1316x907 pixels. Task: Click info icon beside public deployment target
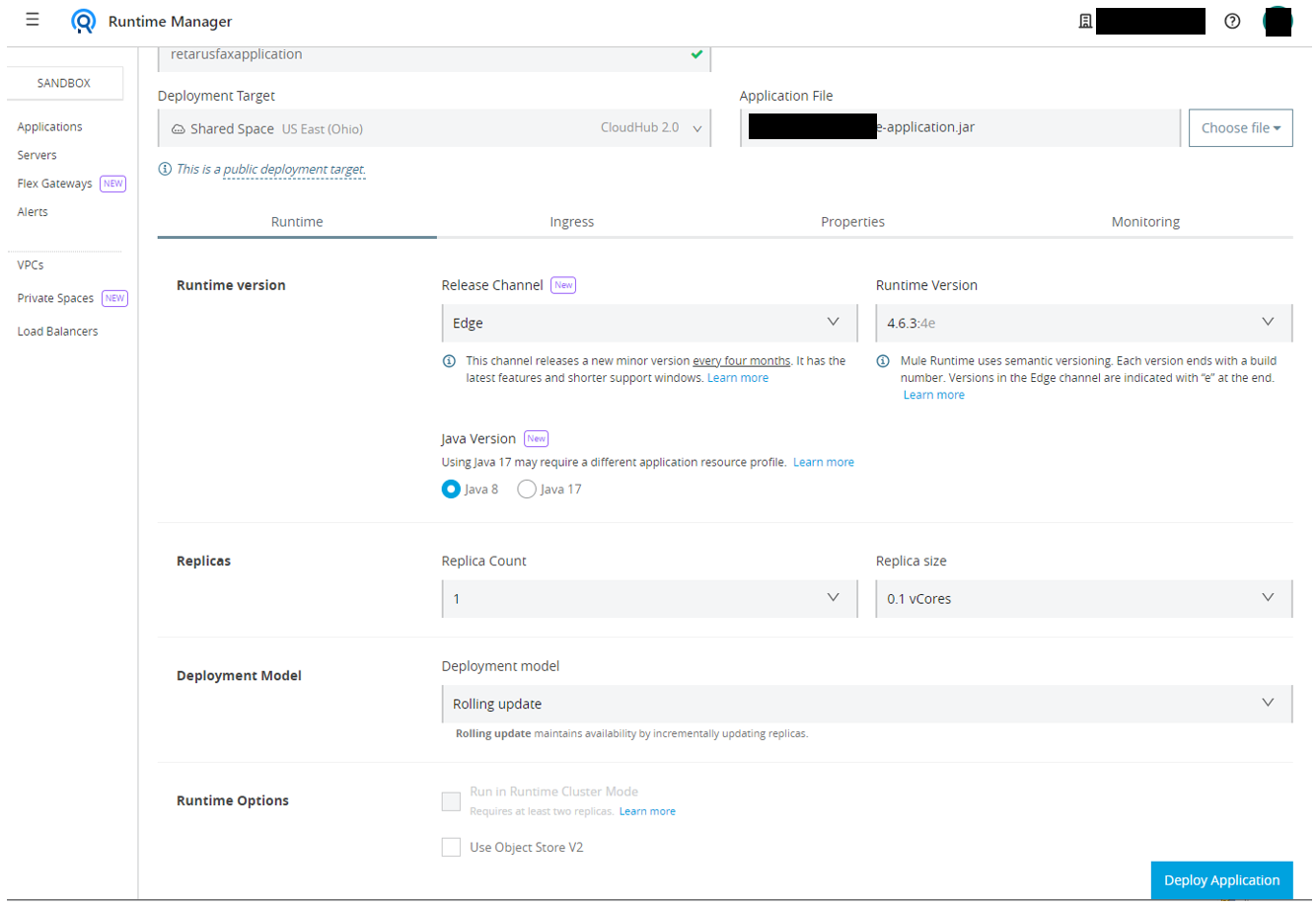click(x=165, y=169)
